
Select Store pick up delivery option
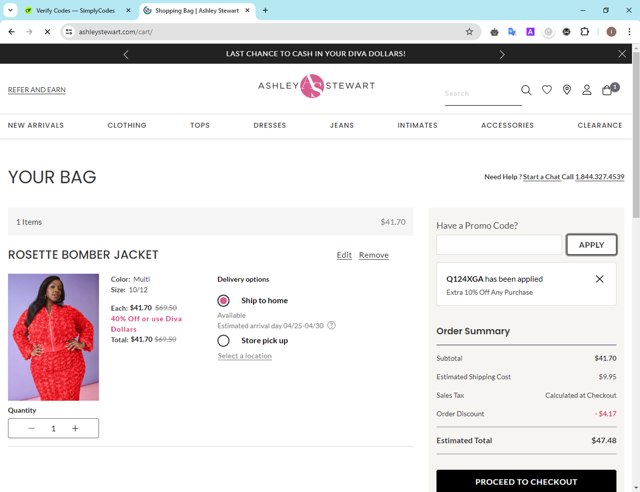coord(223,341)
